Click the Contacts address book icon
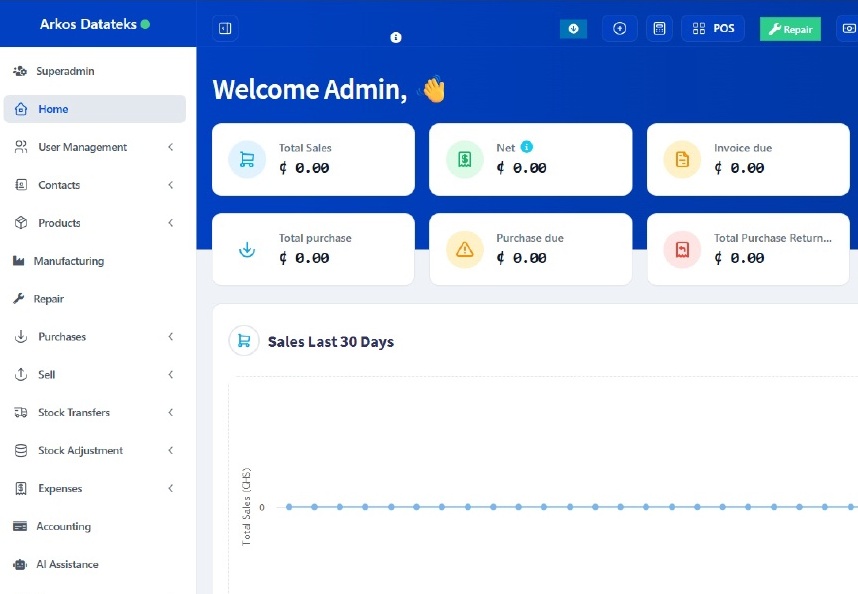Viewport: 858px width, 594px height. tap(21, 185)
